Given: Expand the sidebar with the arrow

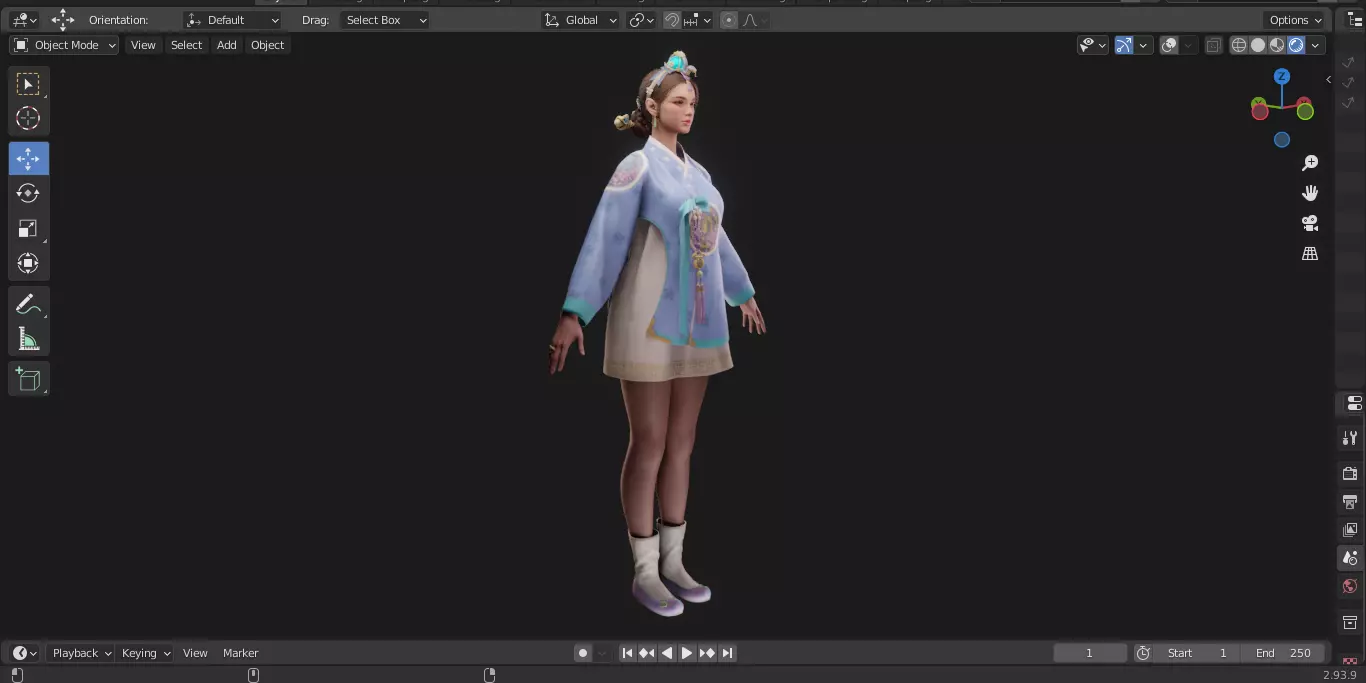Looking at the screenshot, I should pyautogui.click(x=1328, y=79).
